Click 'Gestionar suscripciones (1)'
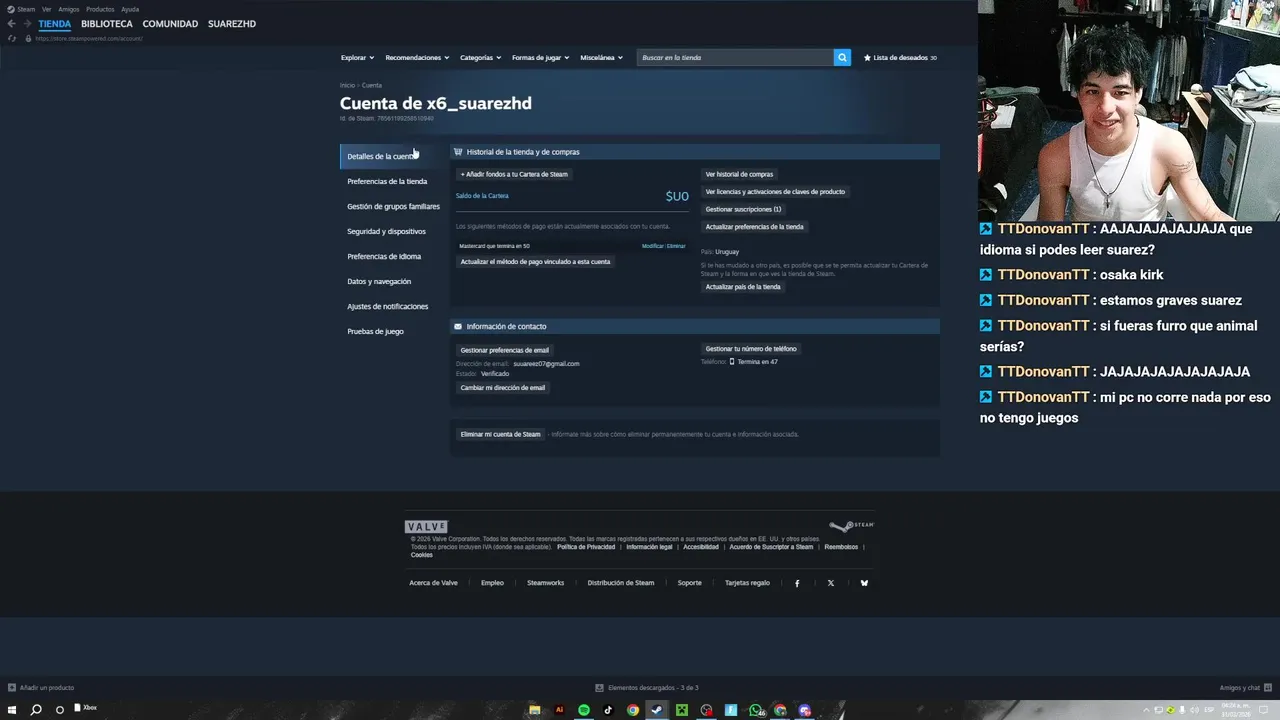Image resolution: width=1280 pixels, height=720 pixels. pos(743,209)
